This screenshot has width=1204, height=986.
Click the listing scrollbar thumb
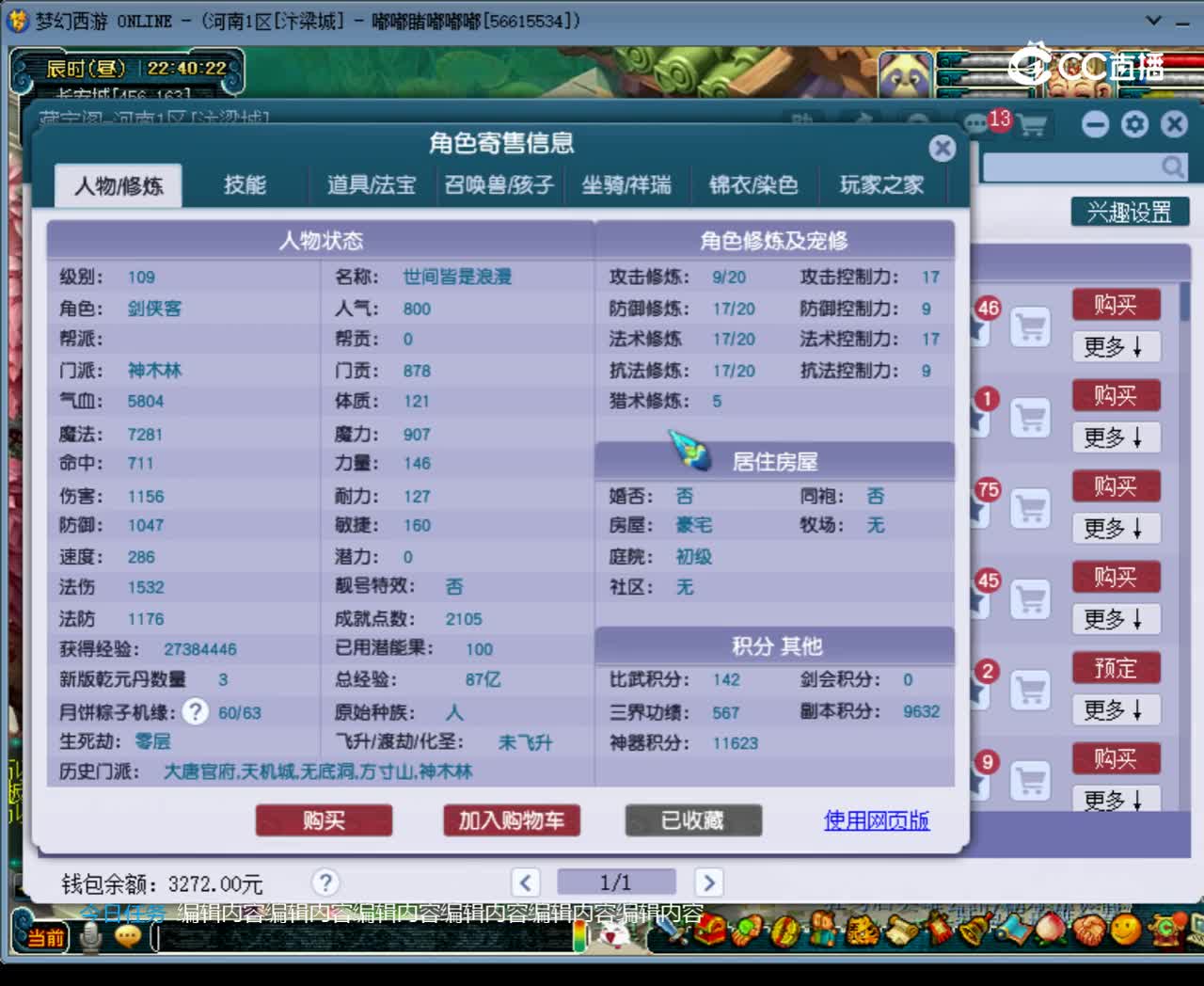1184,301
